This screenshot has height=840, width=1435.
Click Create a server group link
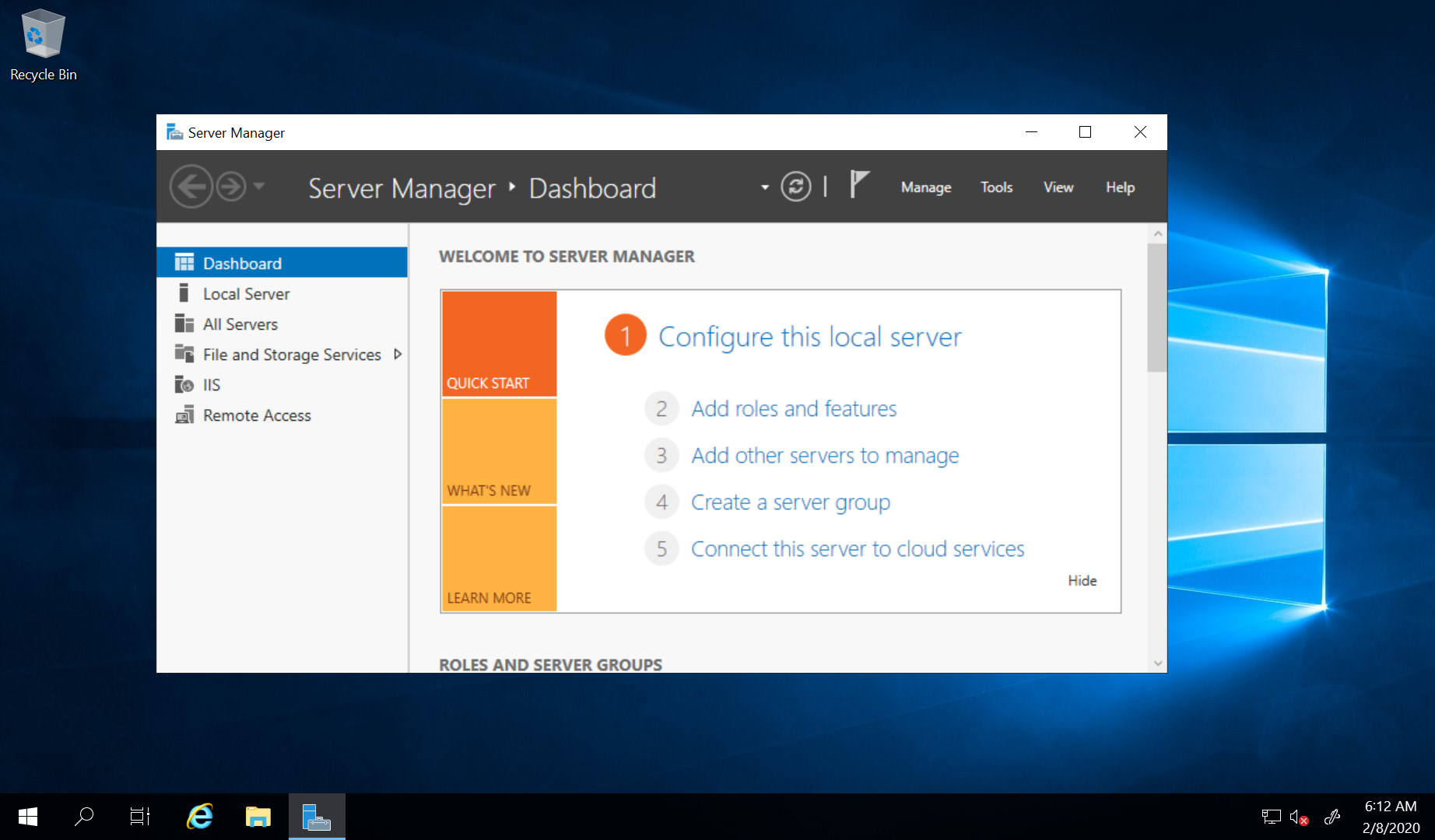click(x=791, y=502)
